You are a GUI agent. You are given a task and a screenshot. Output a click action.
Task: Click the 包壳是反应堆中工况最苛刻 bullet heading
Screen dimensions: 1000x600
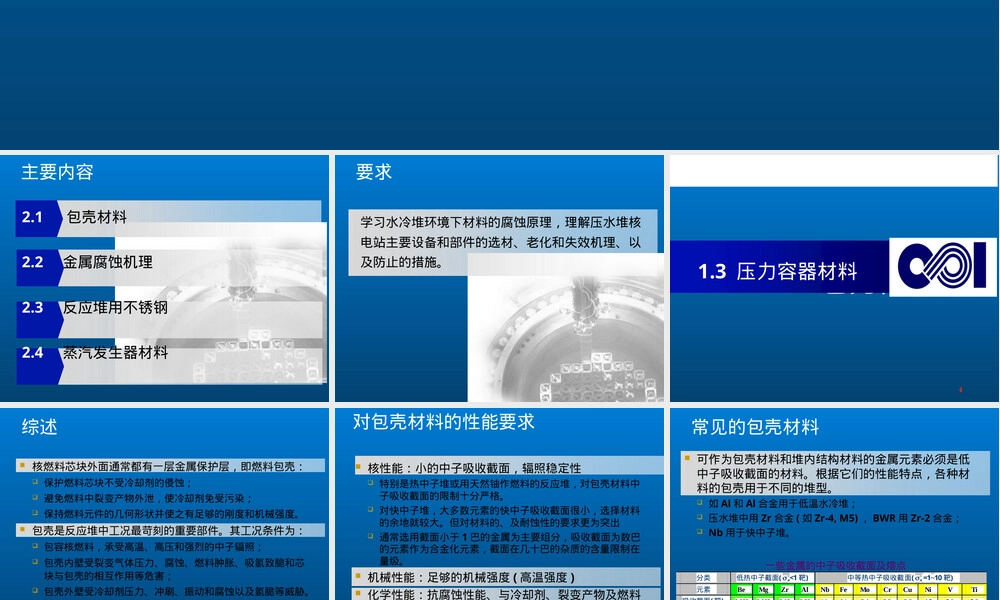(170, 530)
